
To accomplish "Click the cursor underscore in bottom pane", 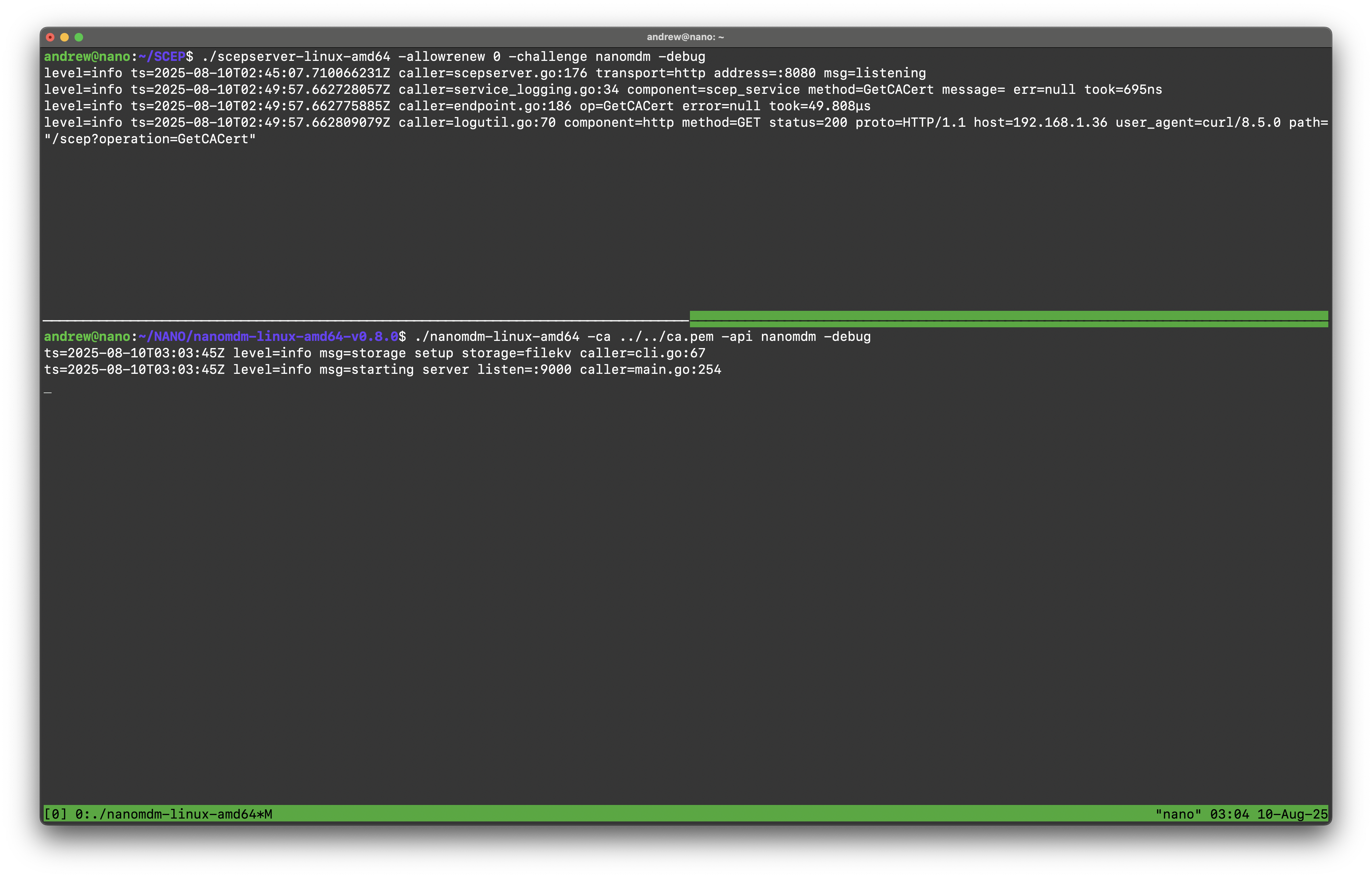I will (48, 392).
